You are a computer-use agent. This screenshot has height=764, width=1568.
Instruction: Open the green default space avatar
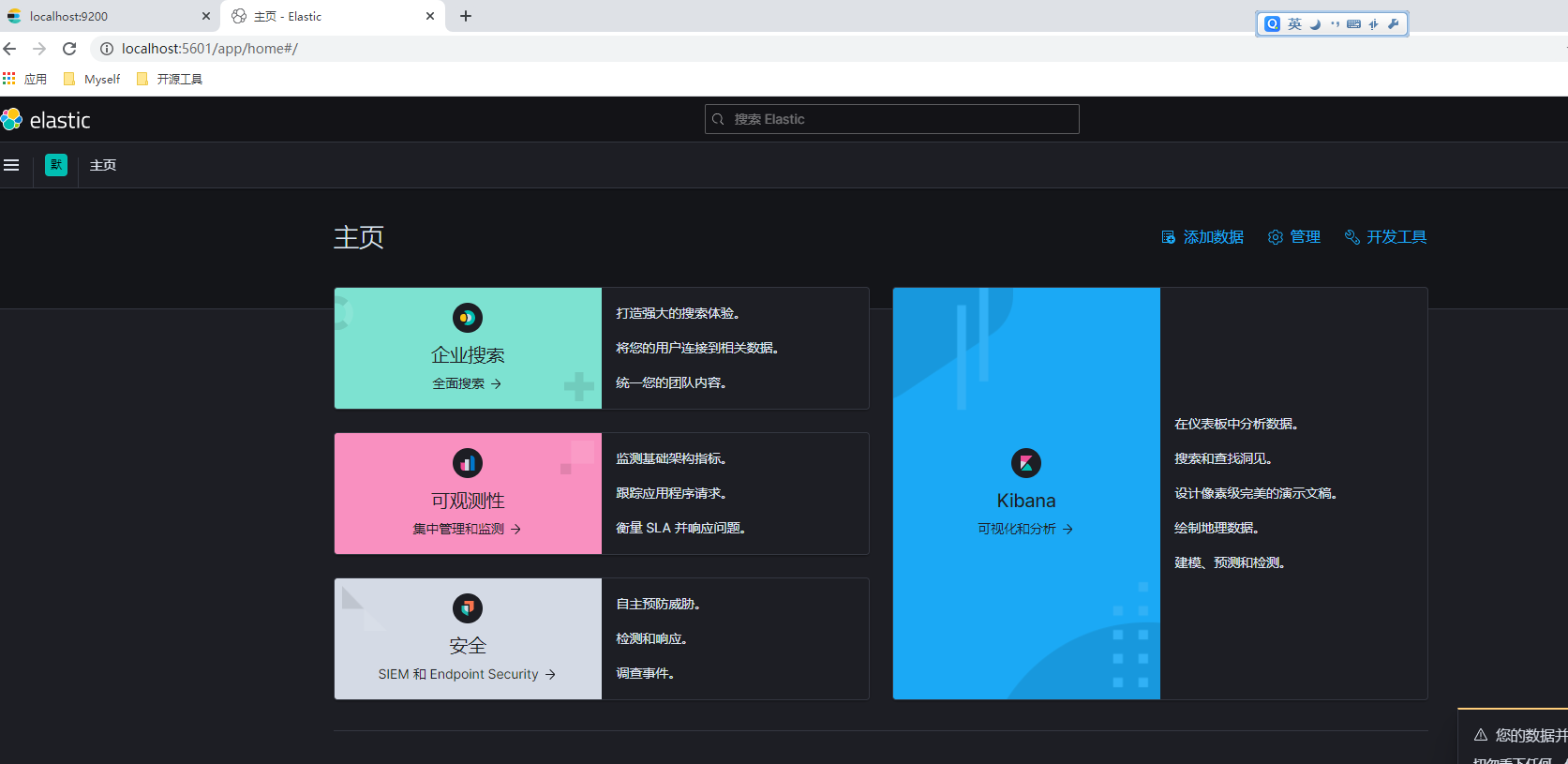[56, 165]
